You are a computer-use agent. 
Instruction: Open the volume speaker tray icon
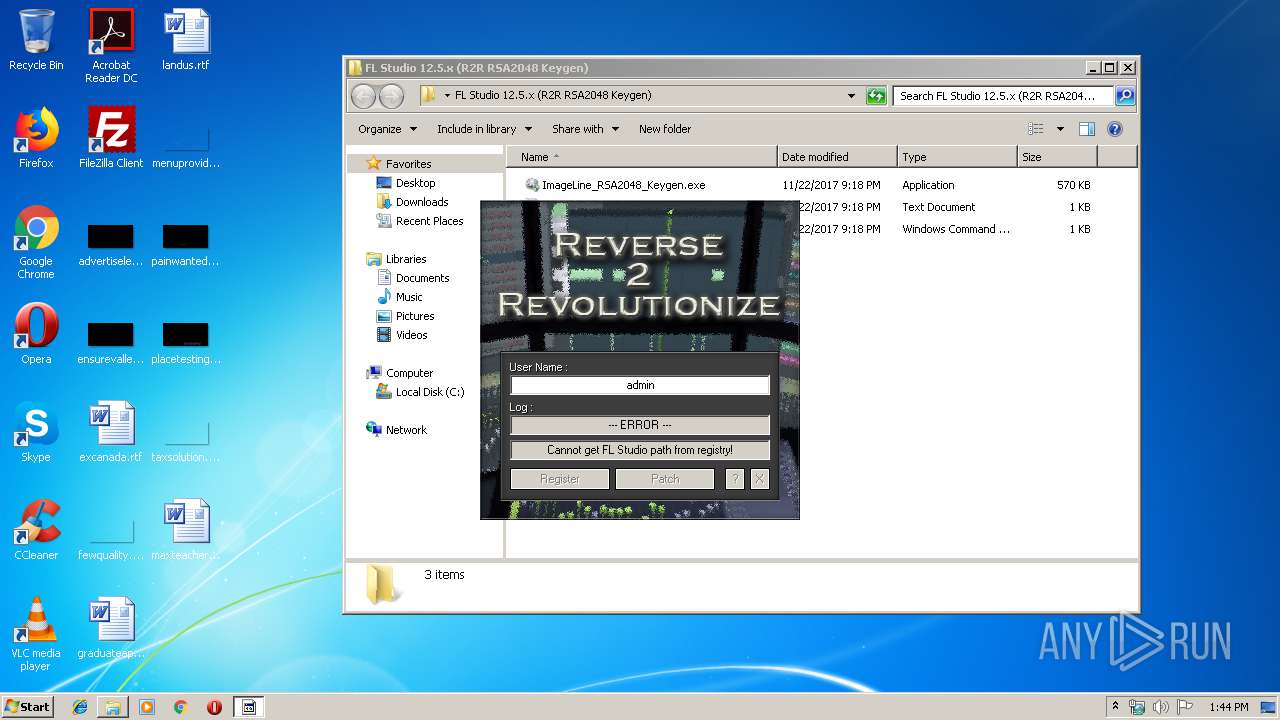1161,707
